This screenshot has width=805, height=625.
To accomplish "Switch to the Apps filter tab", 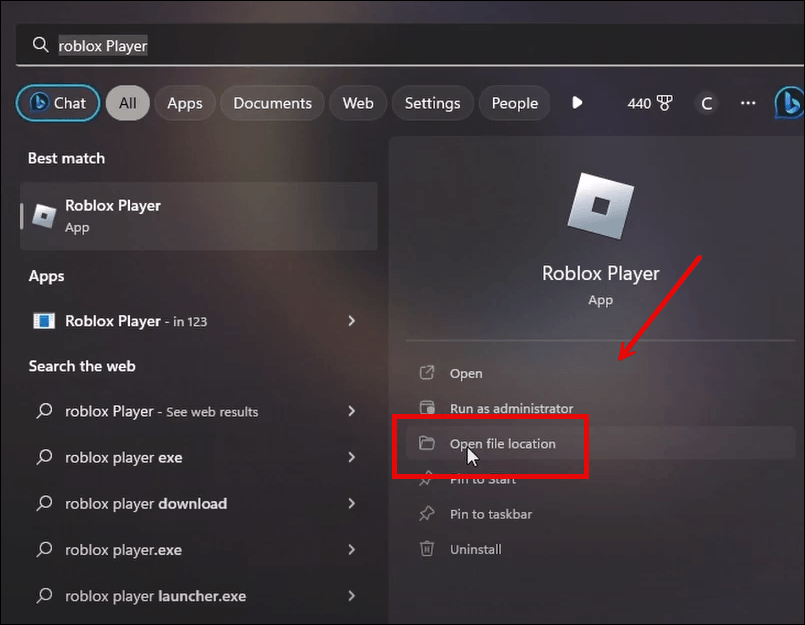I will click(x=184, y=103).
